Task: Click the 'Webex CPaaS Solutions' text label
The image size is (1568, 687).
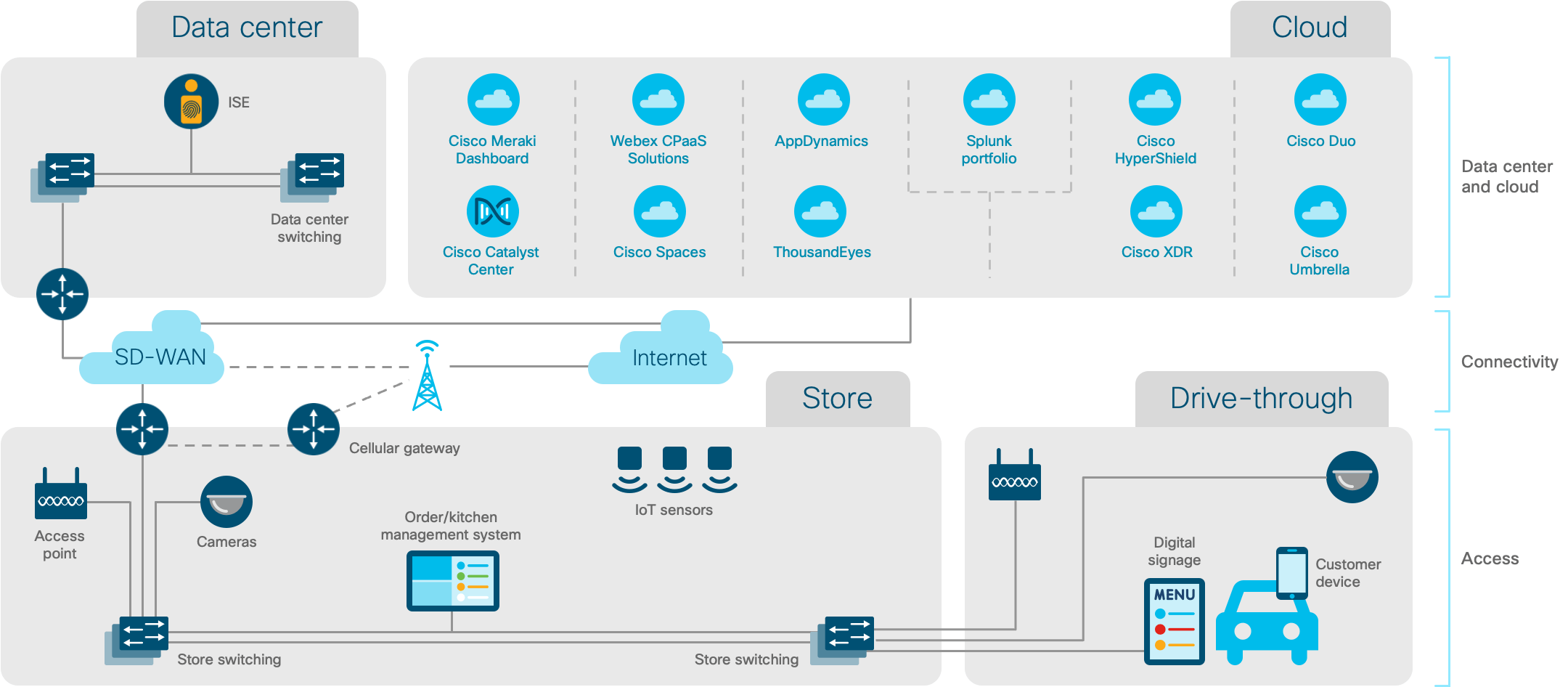Action: point(658,150)
